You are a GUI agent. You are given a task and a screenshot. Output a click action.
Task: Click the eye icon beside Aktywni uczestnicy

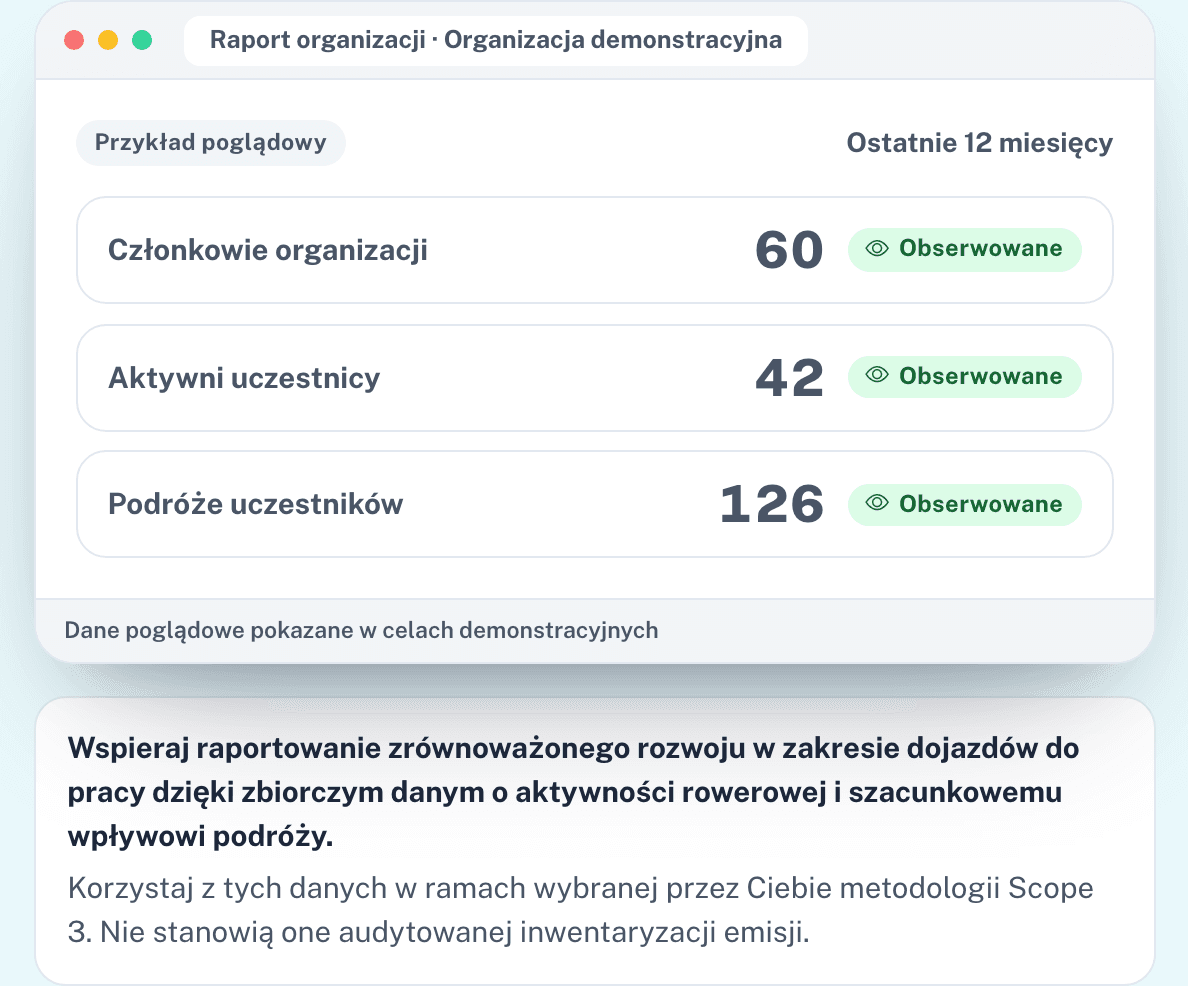click(x=877, y=374)
